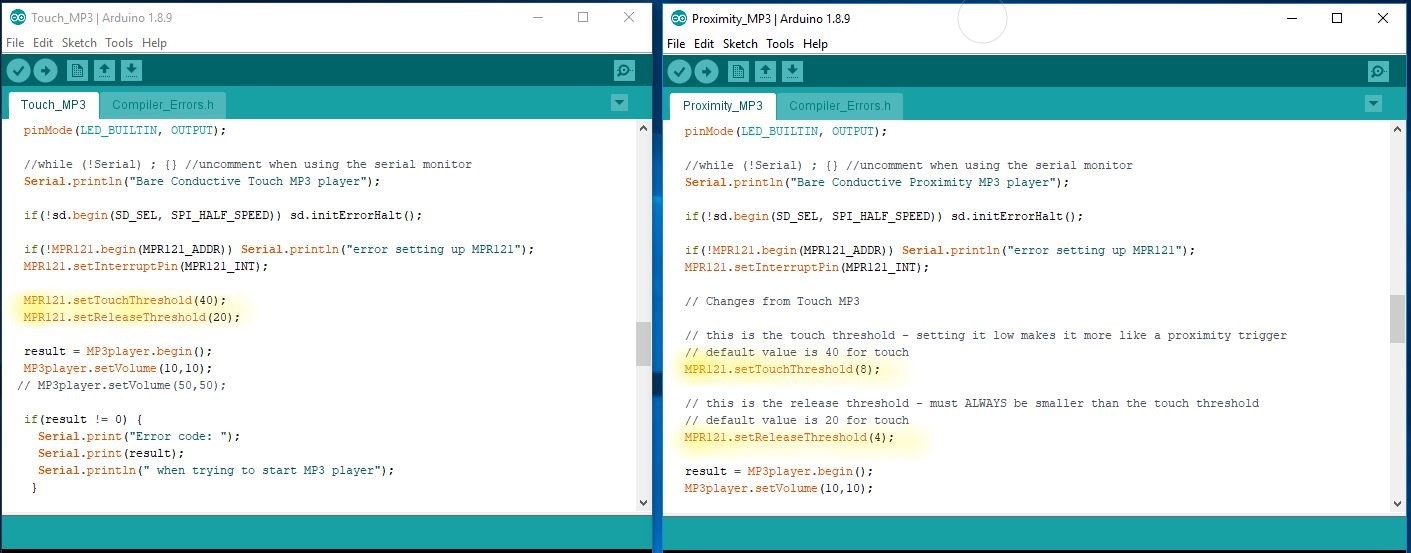Open Edit menu in Proximity_MP3 window
Image resolution: width=1411 pixels, height=553 pixels.
click(x=704, y=44)
